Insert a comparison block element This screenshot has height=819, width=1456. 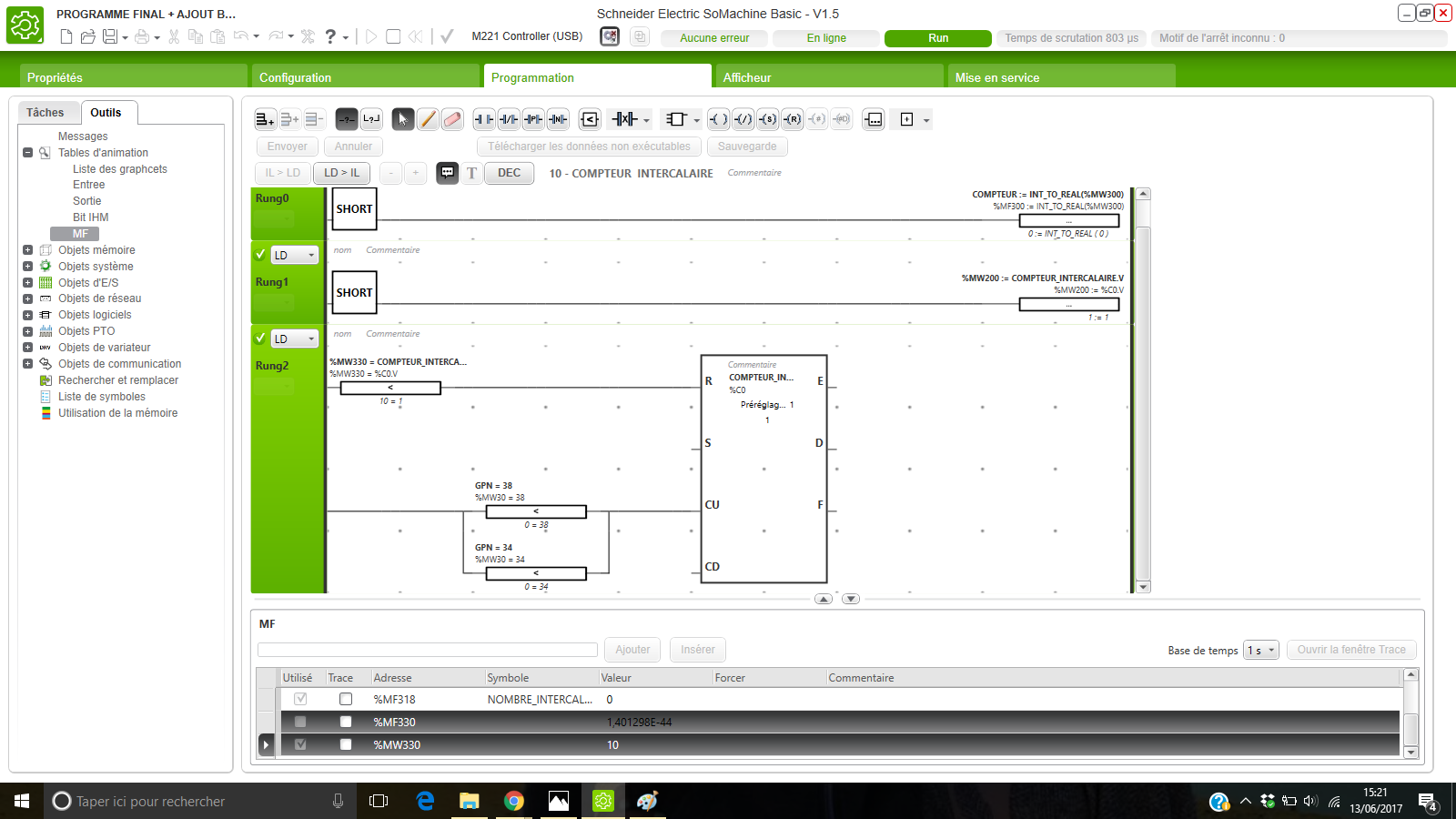[590, 119]
